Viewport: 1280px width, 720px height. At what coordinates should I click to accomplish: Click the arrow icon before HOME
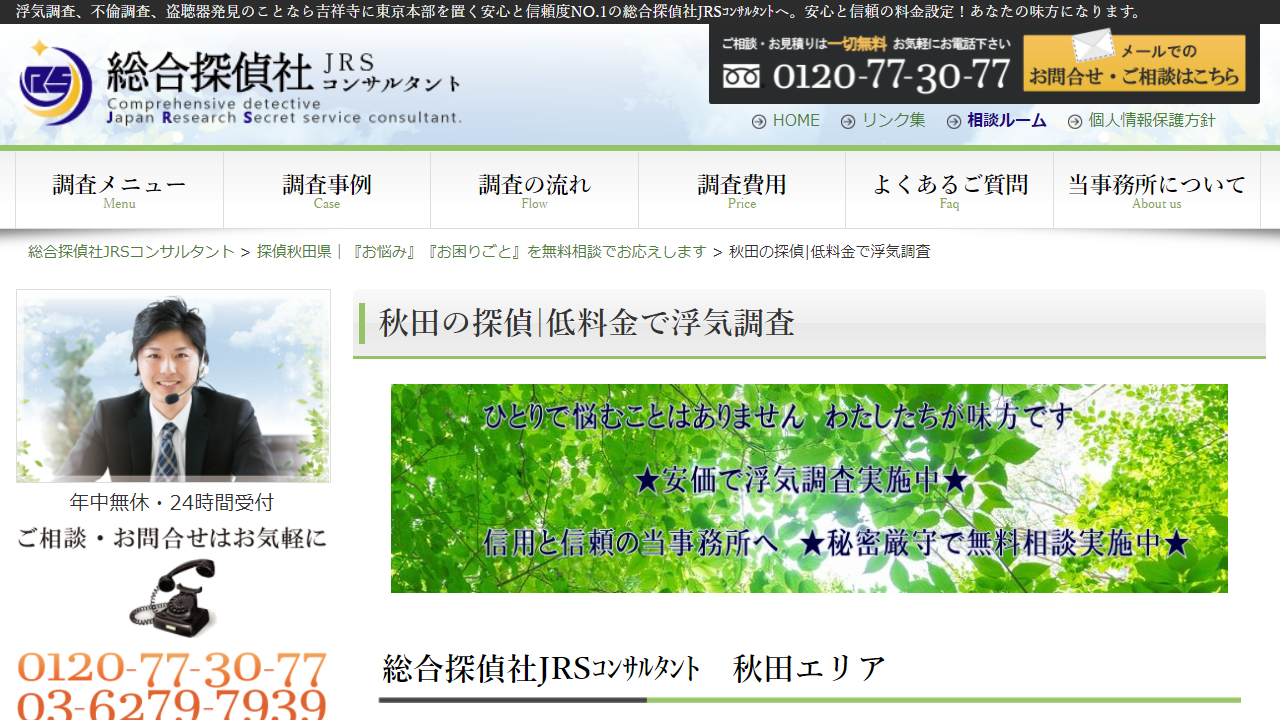tap(759, 120)
